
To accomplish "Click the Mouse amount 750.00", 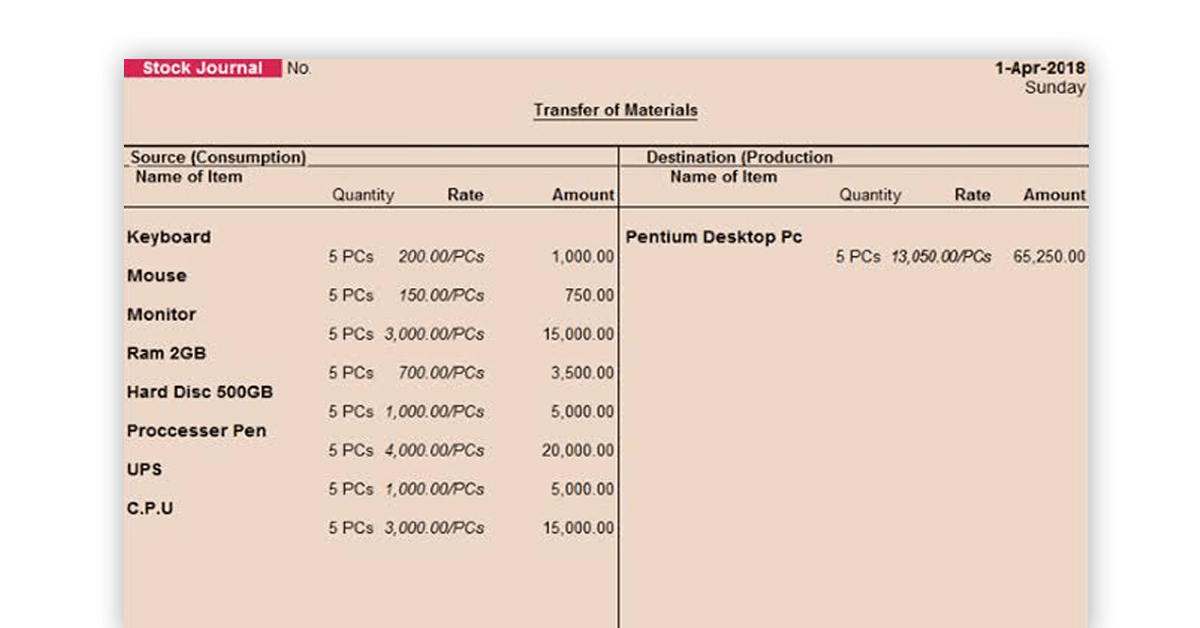I will pos(589,296).
